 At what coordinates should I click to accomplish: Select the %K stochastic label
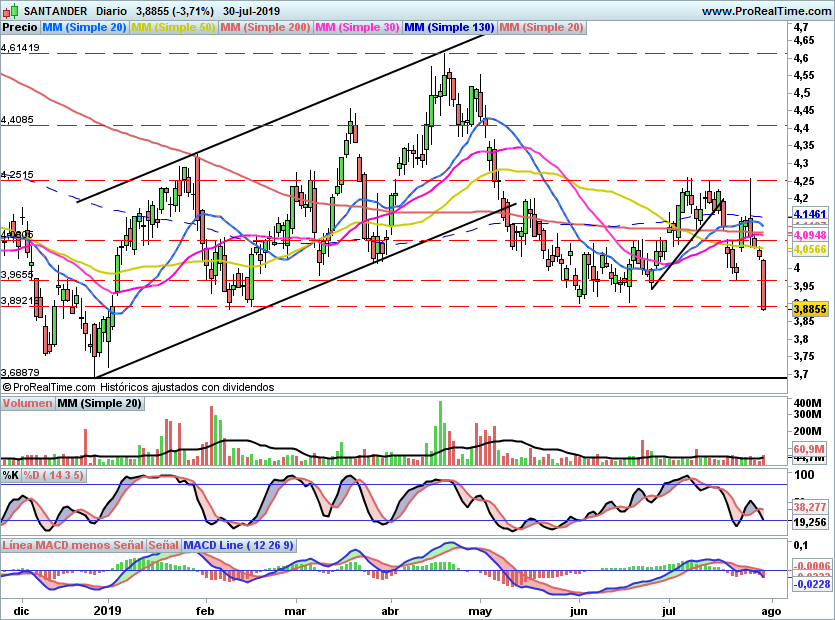[11, 475]
